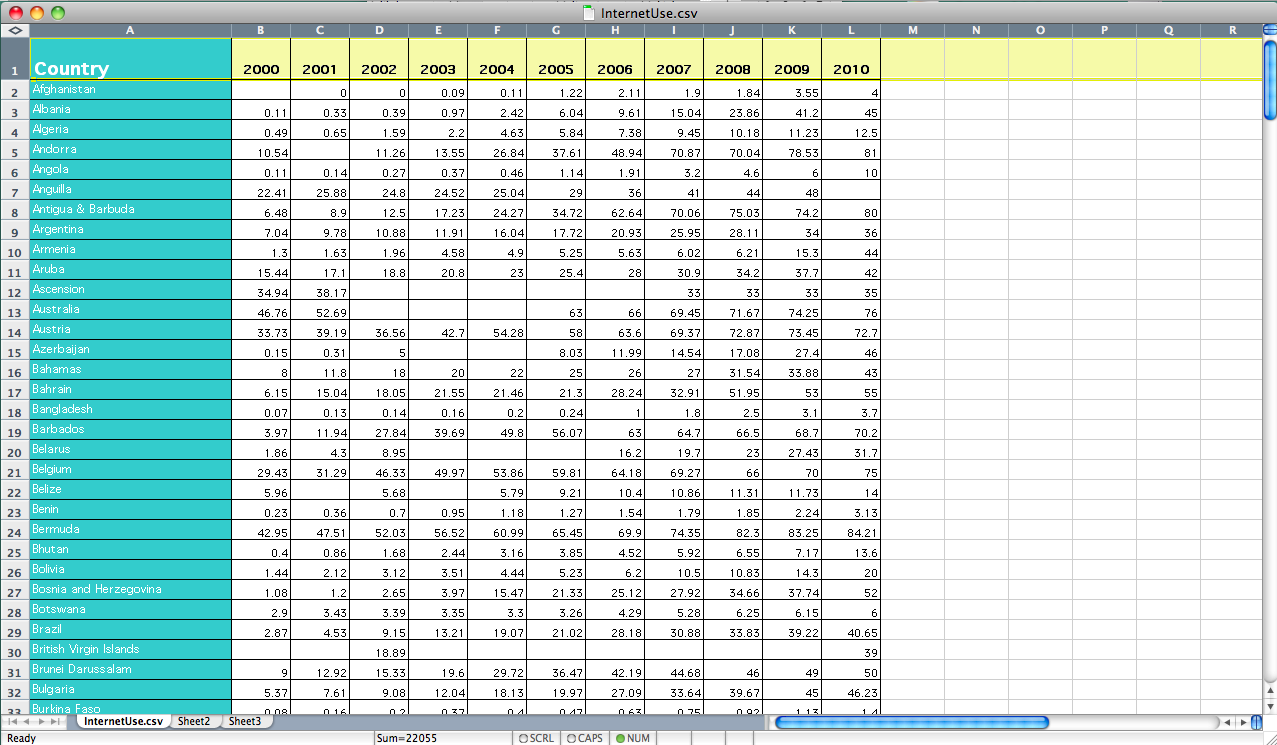Click the vertical scroll down arrow
The width and height of the screenshot is (1277, 745).
(1269, 704)
